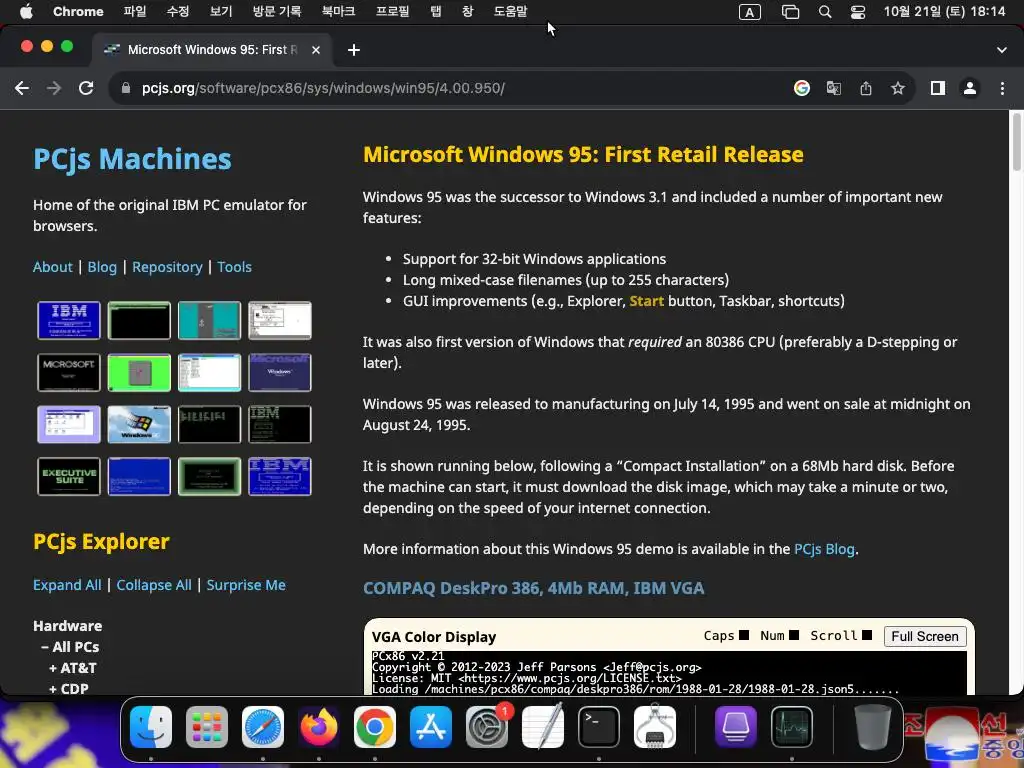Click the Google icon in address bar

point(802,88)
